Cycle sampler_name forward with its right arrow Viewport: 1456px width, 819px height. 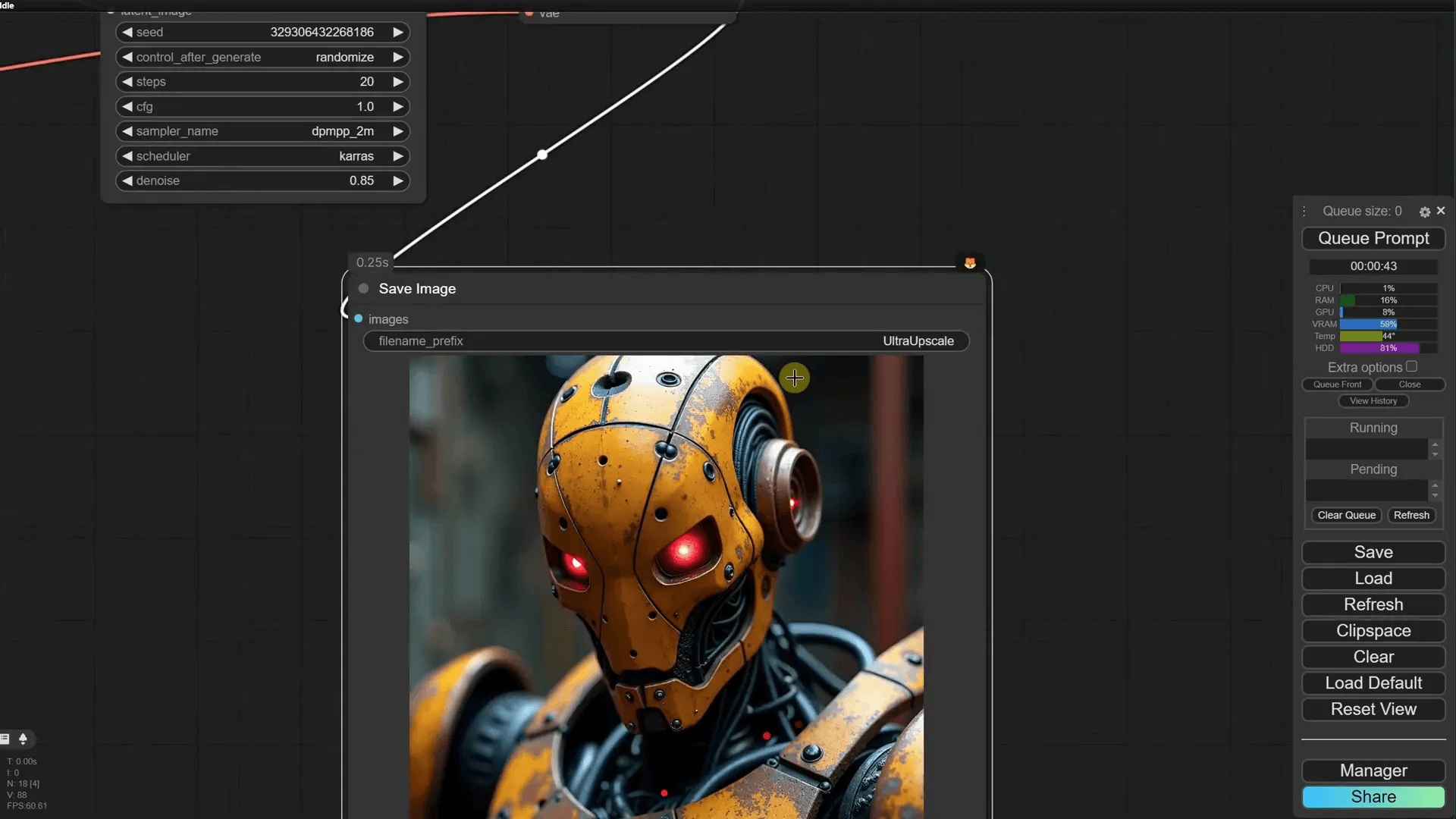point(398,131)
